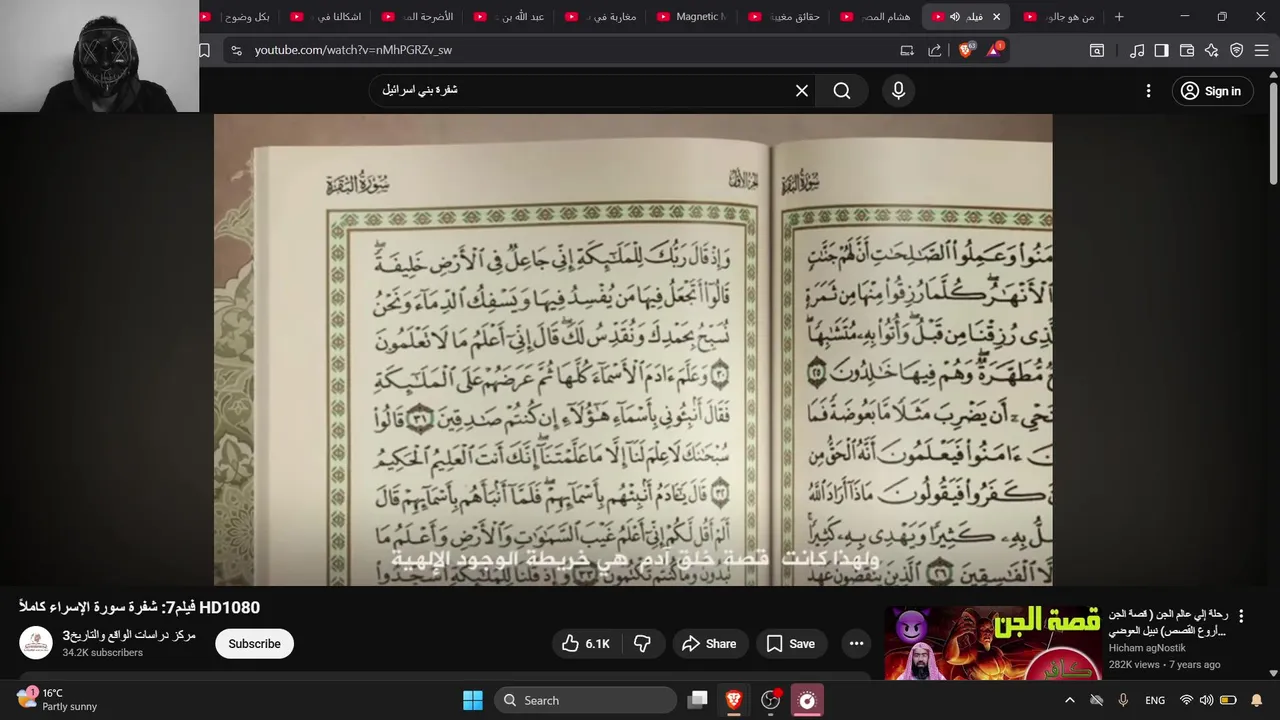Open the notifications bell in the tray
Image resolution: width=1280 pixels, height=720 pixels.
1257,700
